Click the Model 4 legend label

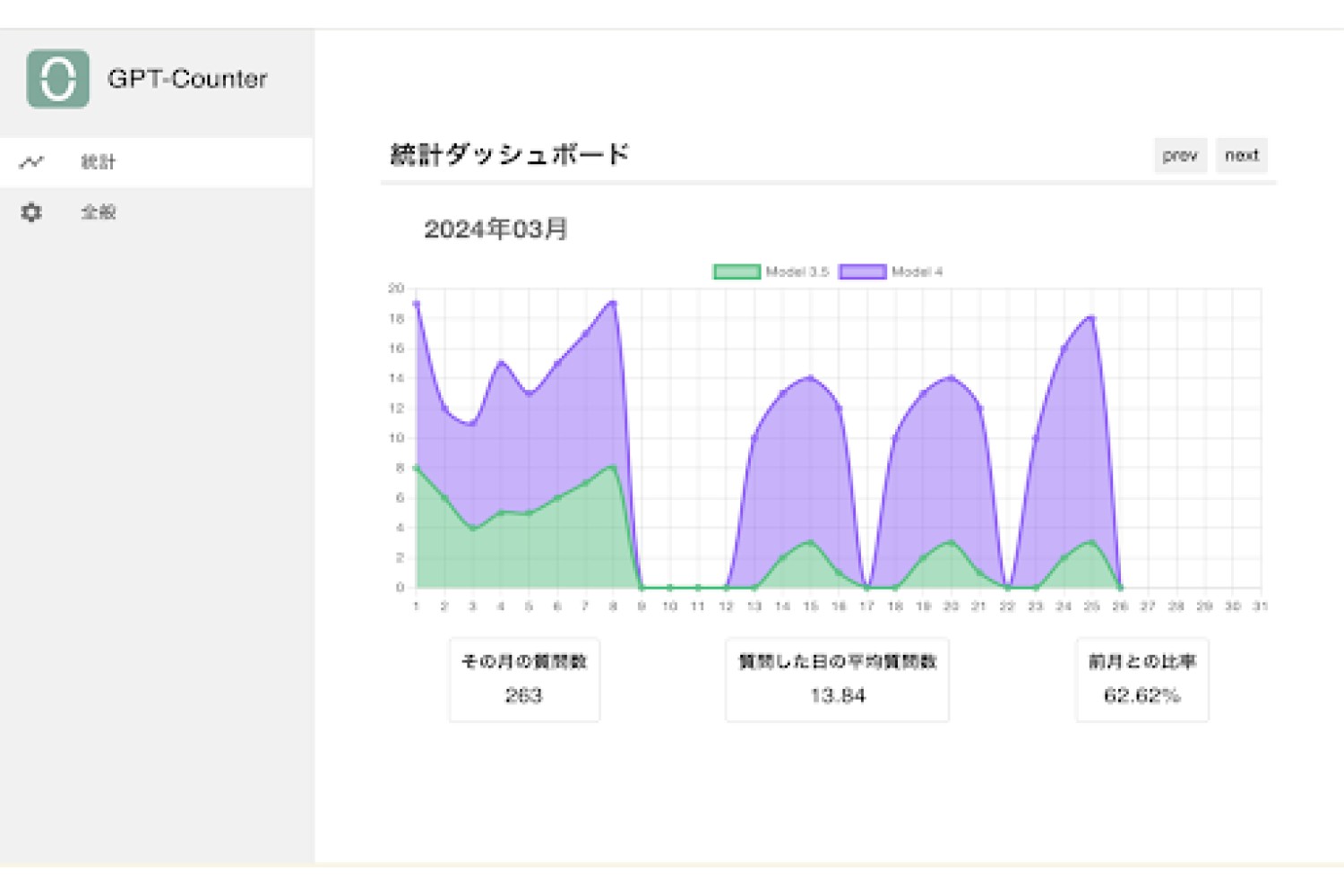click(x=917, y=271)
